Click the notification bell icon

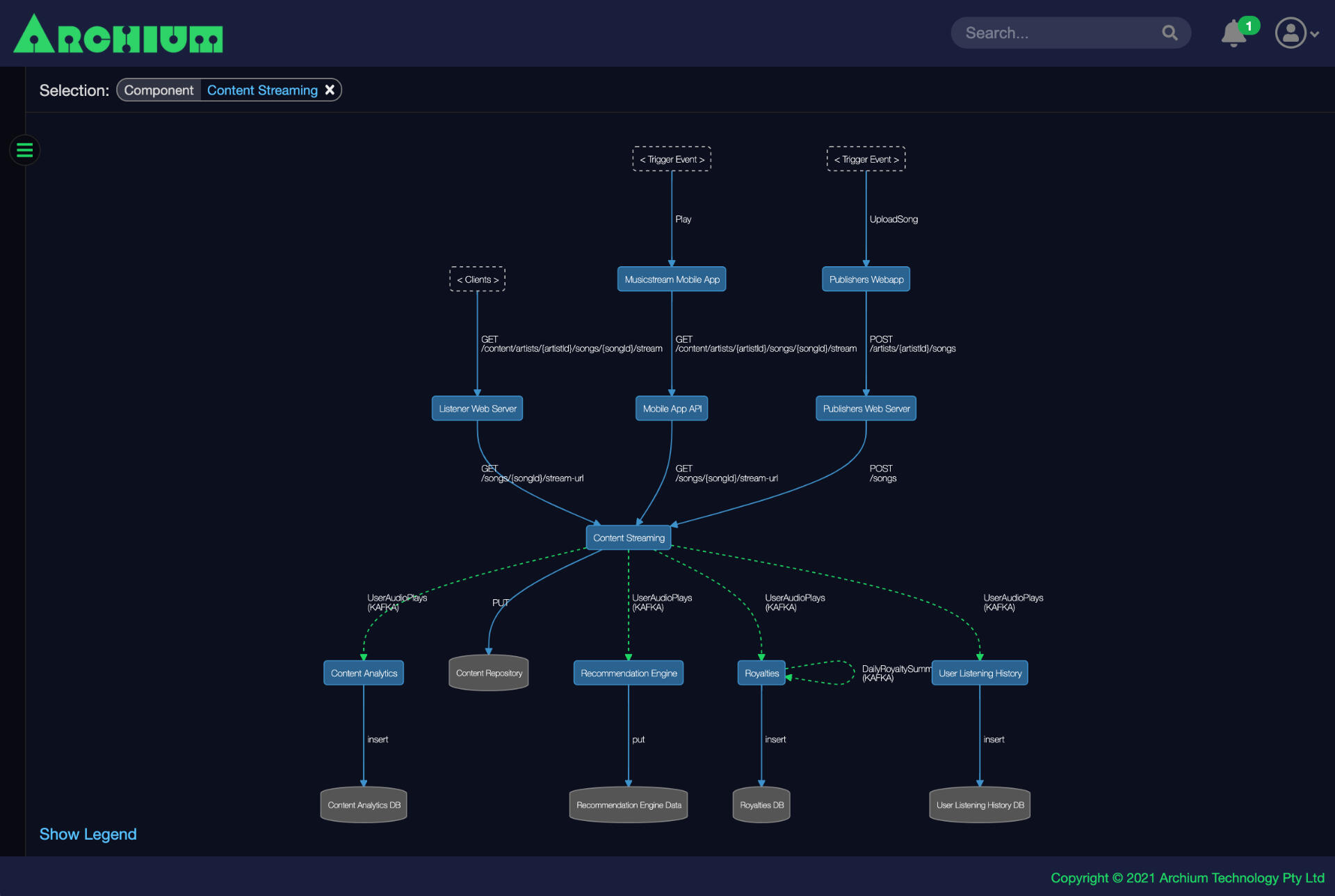pyautogui.click(x=1233, y=33)
